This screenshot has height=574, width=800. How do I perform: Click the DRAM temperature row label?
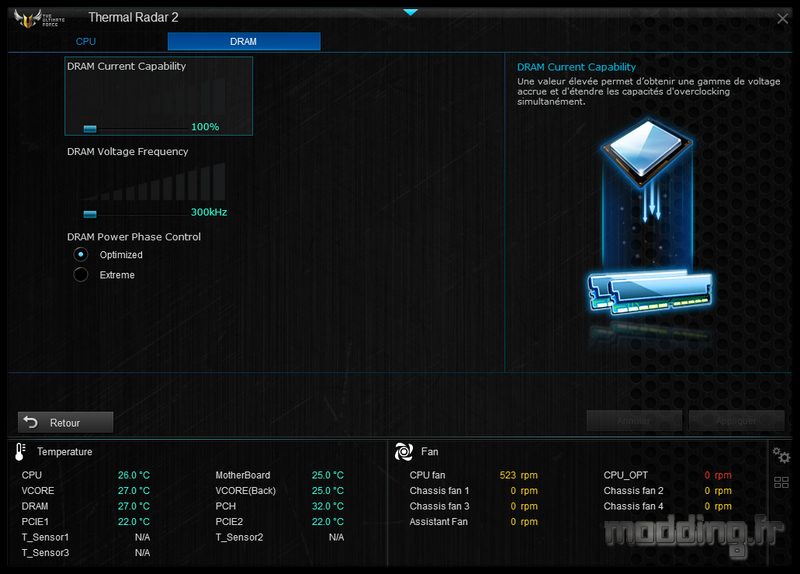click(35, 506)
